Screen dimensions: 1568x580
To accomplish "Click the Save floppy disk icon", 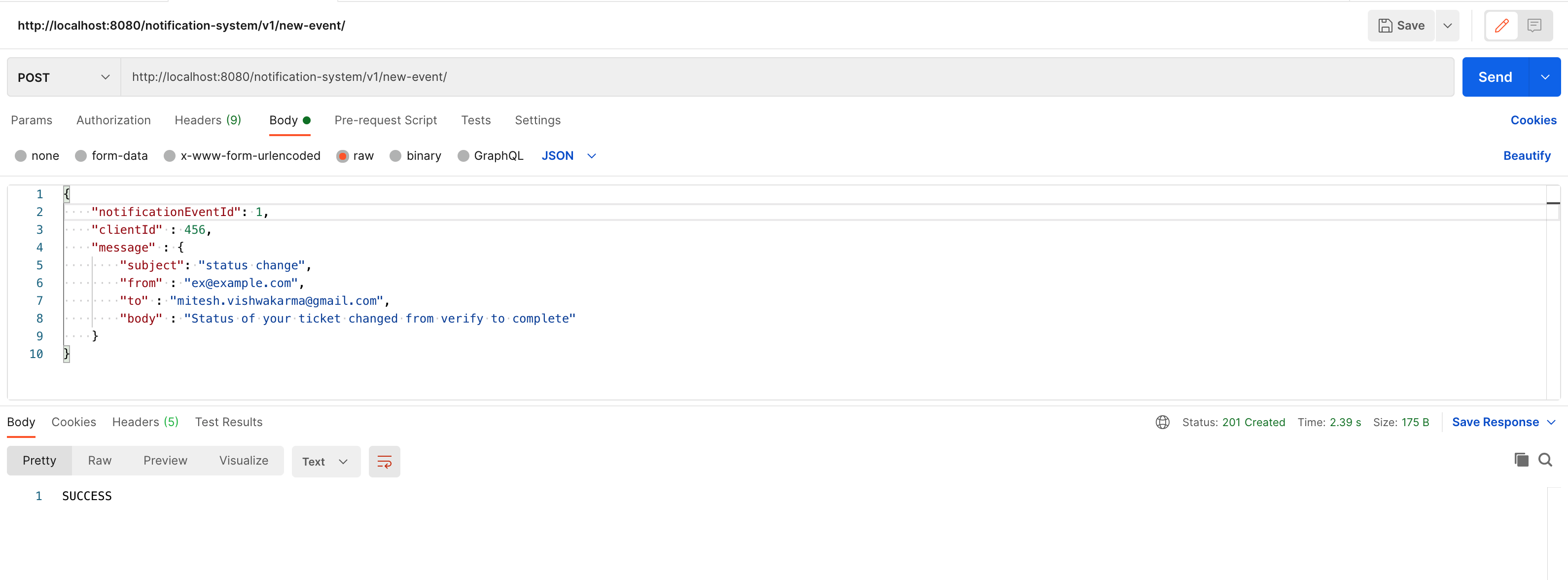I will (x=1385, y=26).
